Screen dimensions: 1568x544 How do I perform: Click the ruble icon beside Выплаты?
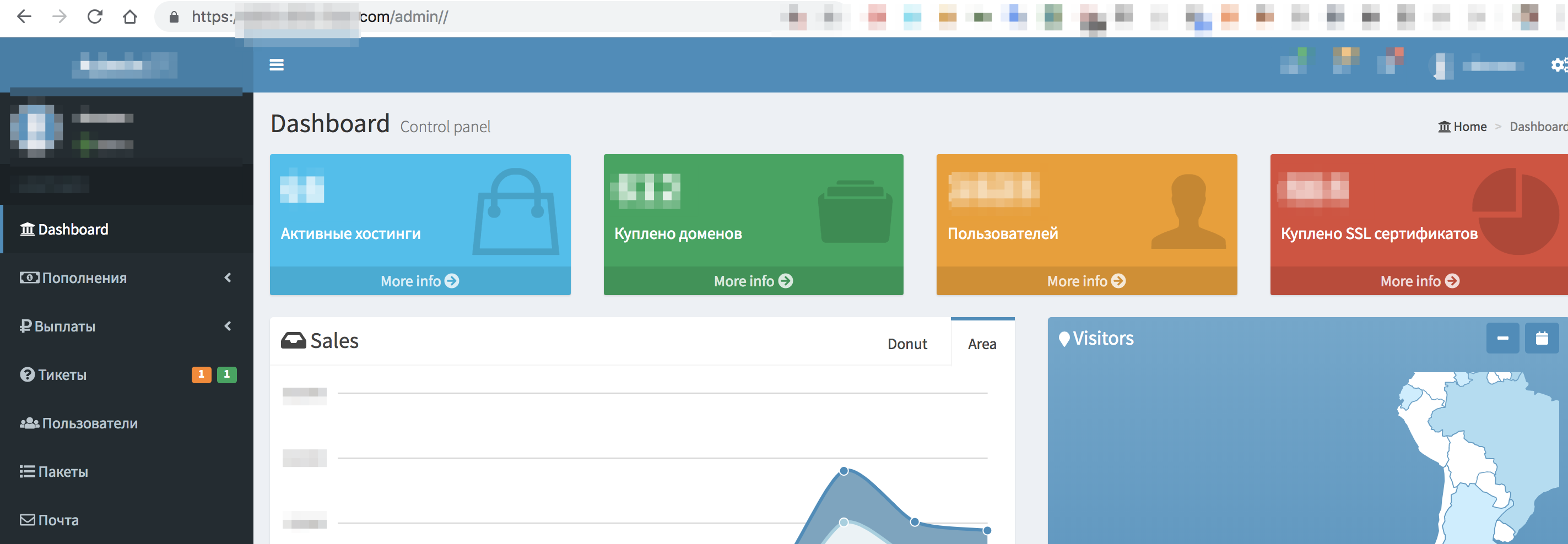(25, 326)
